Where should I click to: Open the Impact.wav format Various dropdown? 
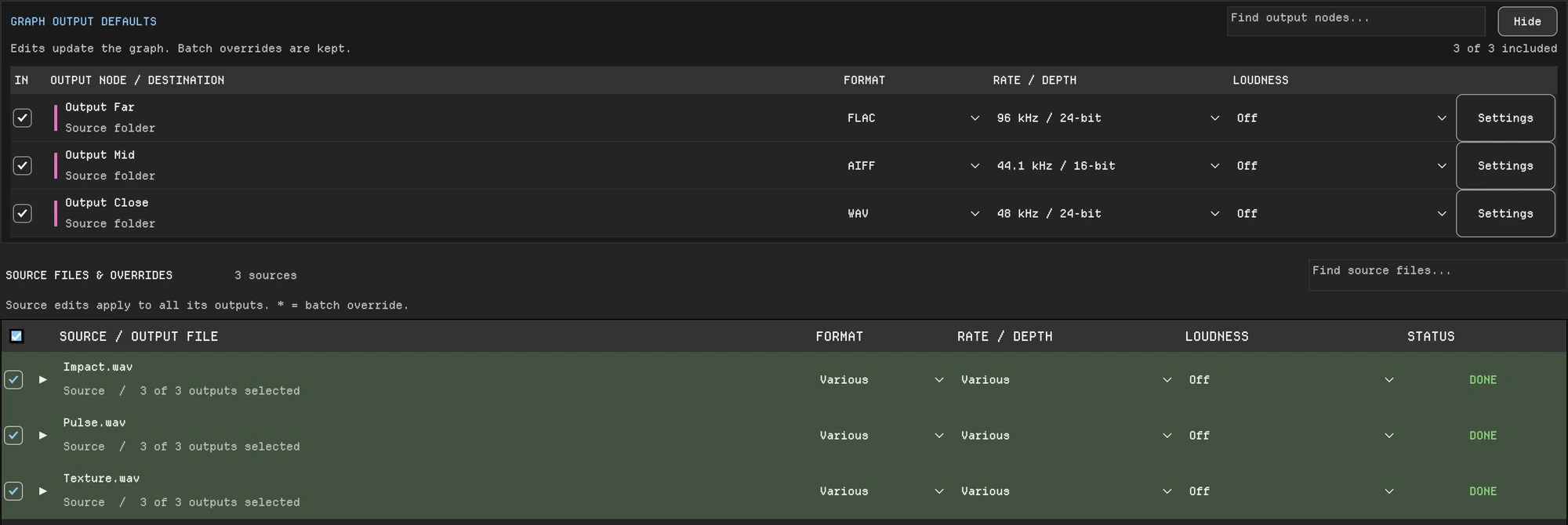[x=881, y=380]
